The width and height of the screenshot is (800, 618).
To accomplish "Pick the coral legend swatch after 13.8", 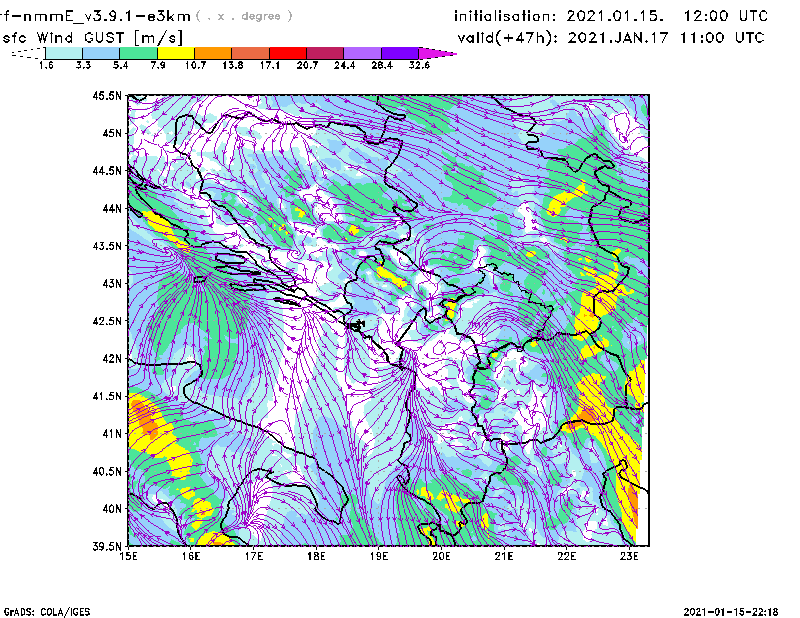I will pos(251,53).
